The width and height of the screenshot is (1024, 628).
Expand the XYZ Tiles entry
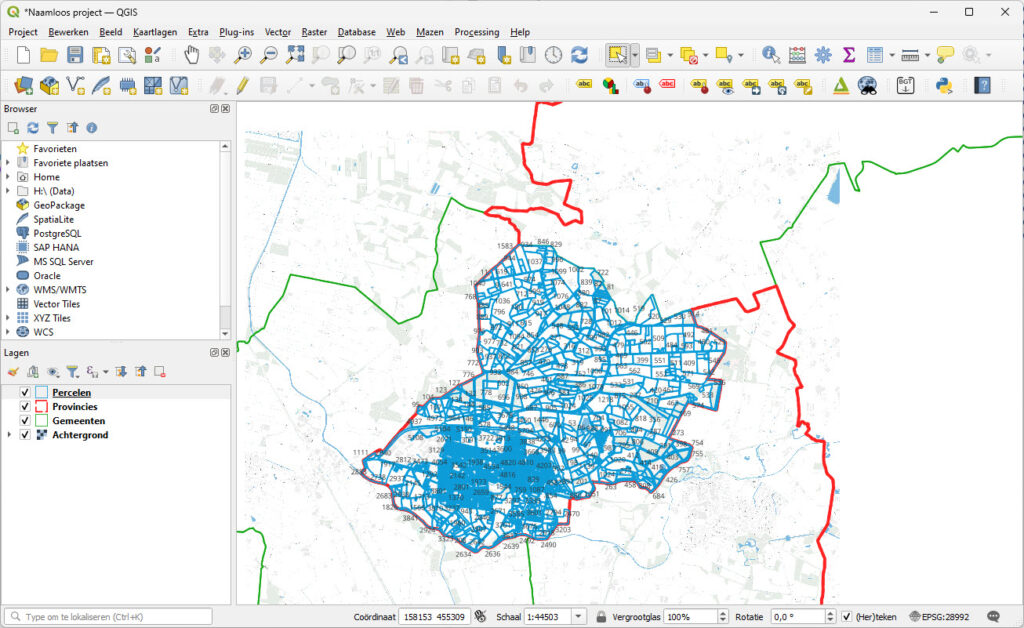coord(9,318)
